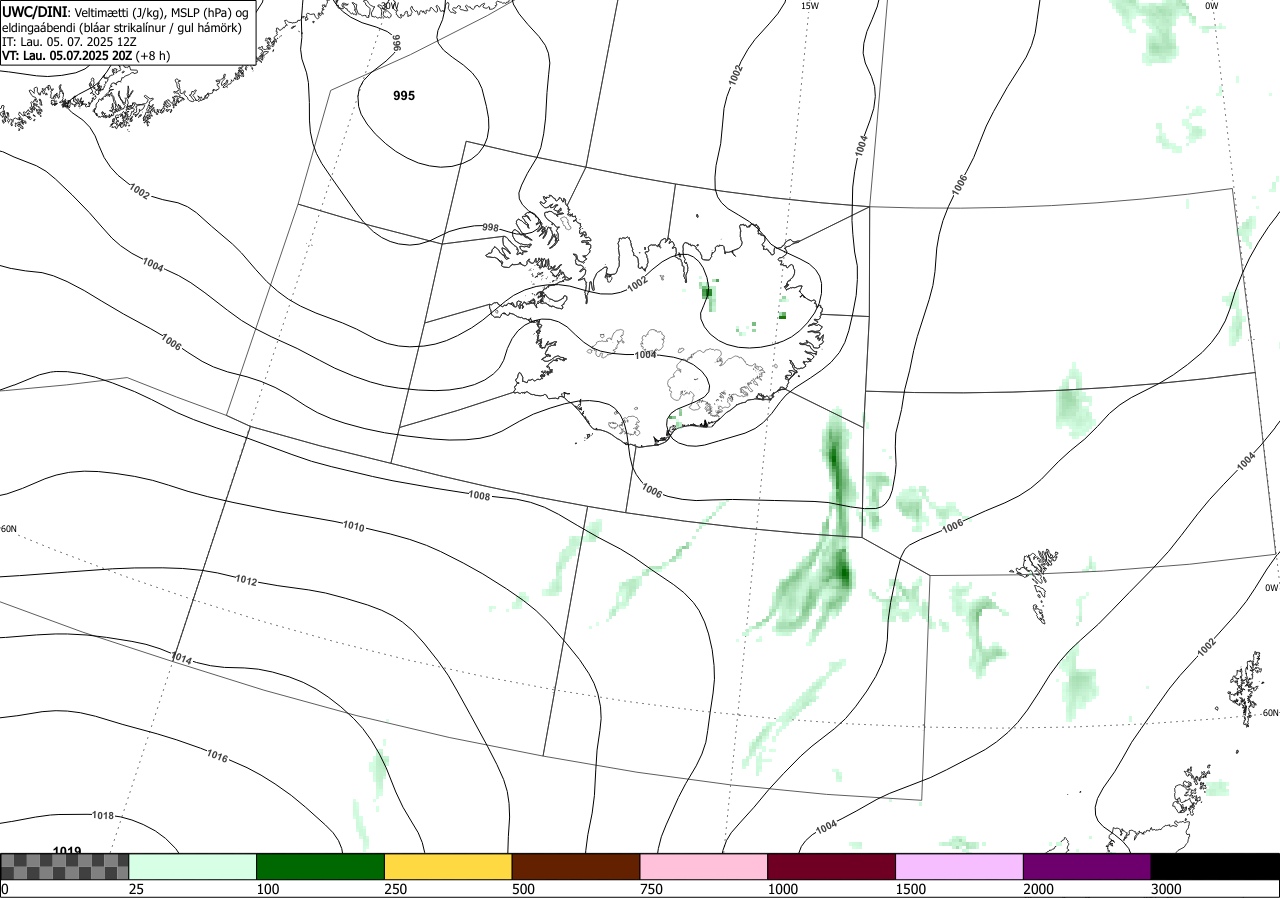Viewport: 1280px width, 898px height.
Task: Select the IT: Lau. 05. 07. 2025 12Z line
Action: click(x=68, y=42)
